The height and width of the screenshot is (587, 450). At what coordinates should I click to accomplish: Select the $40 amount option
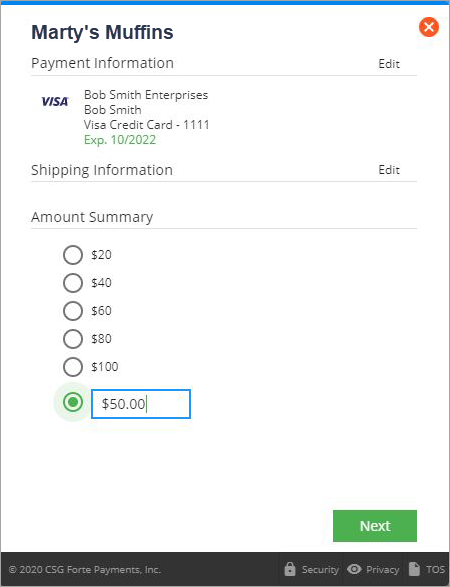73,283
